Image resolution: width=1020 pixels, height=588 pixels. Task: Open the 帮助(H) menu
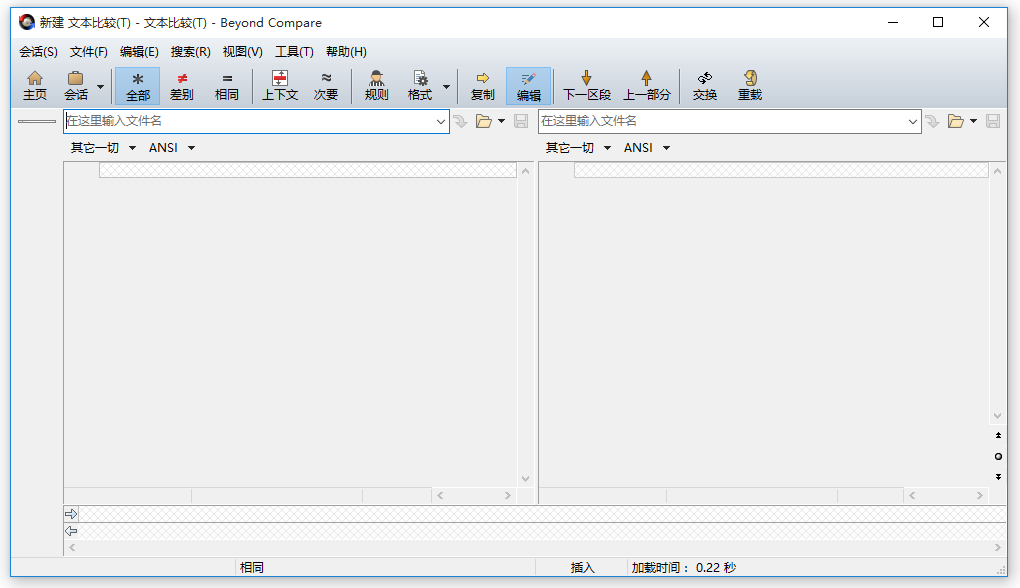click(346, 51)
